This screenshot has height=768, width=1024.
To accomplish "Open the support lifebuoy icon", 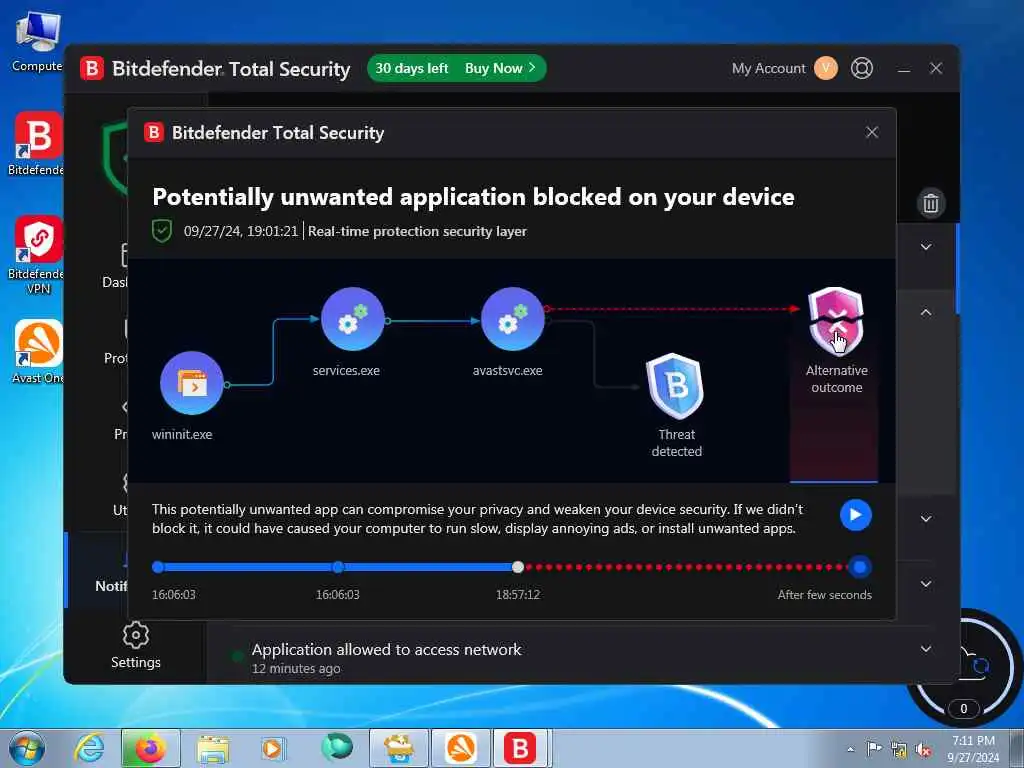I will pos(862,69).
